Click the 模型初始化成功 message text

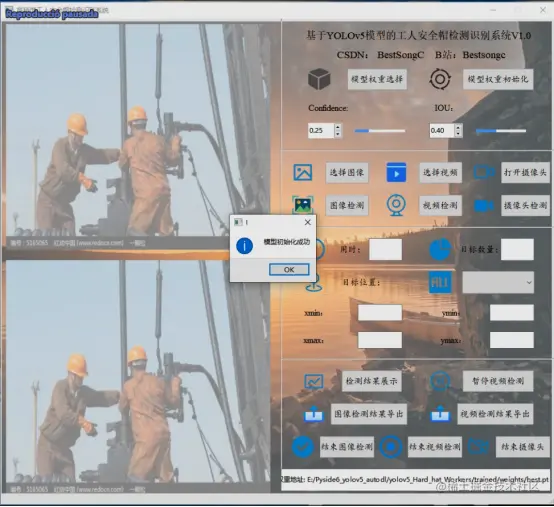tap(287, 242)
